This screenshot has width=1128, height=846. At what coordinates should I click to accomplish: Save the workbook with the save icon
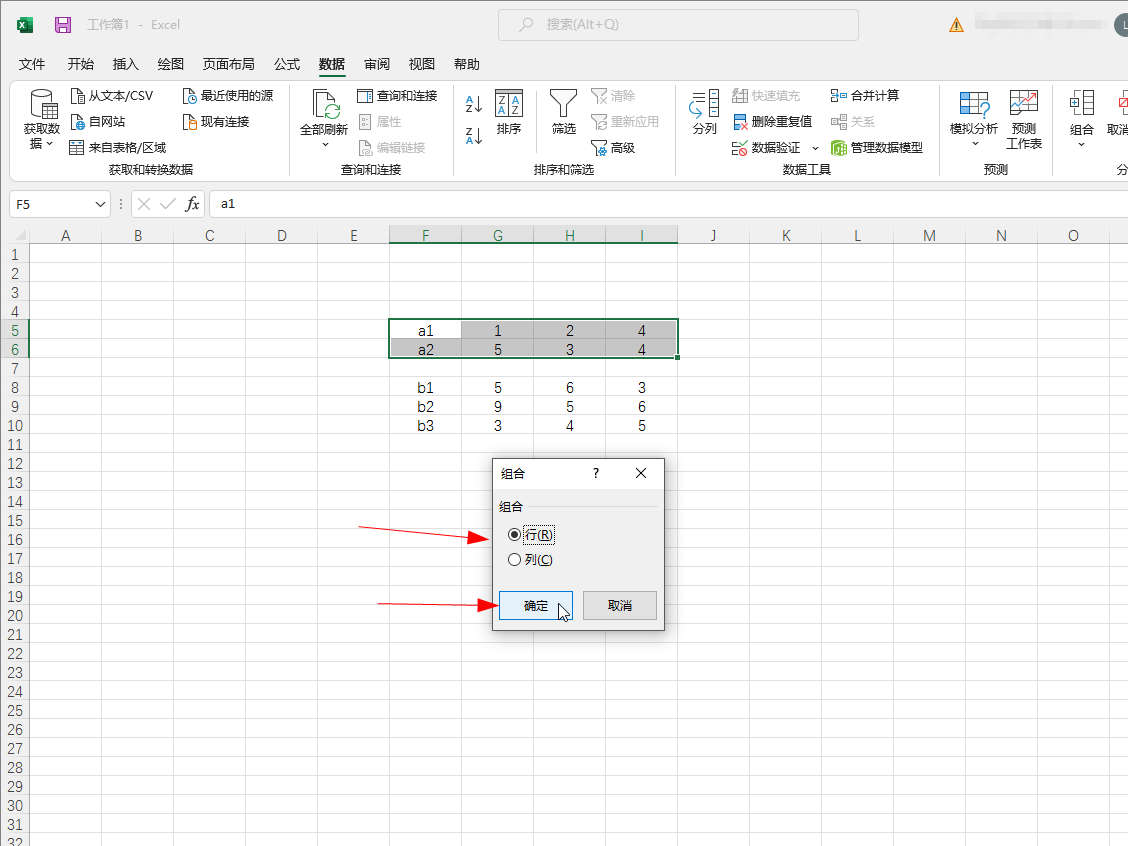(63, 25)
